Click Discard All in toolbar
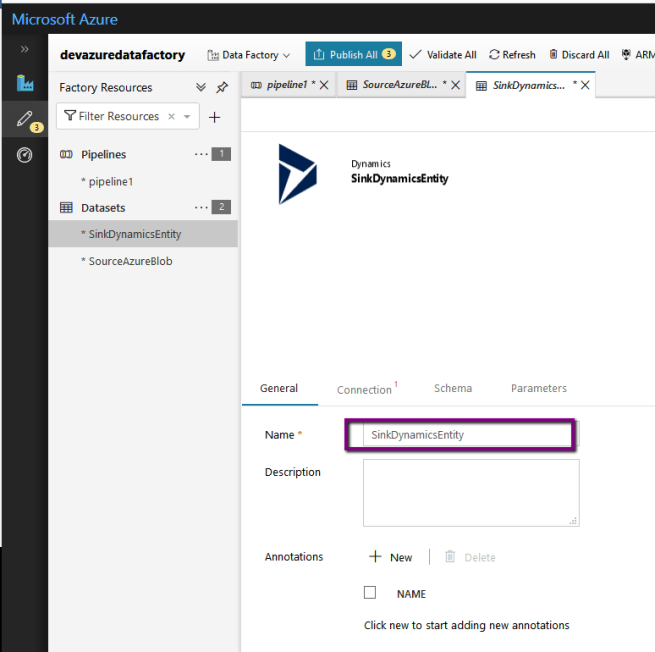Image resolution: width=655 pixels, height=652 pixels. tap(578, 55)
